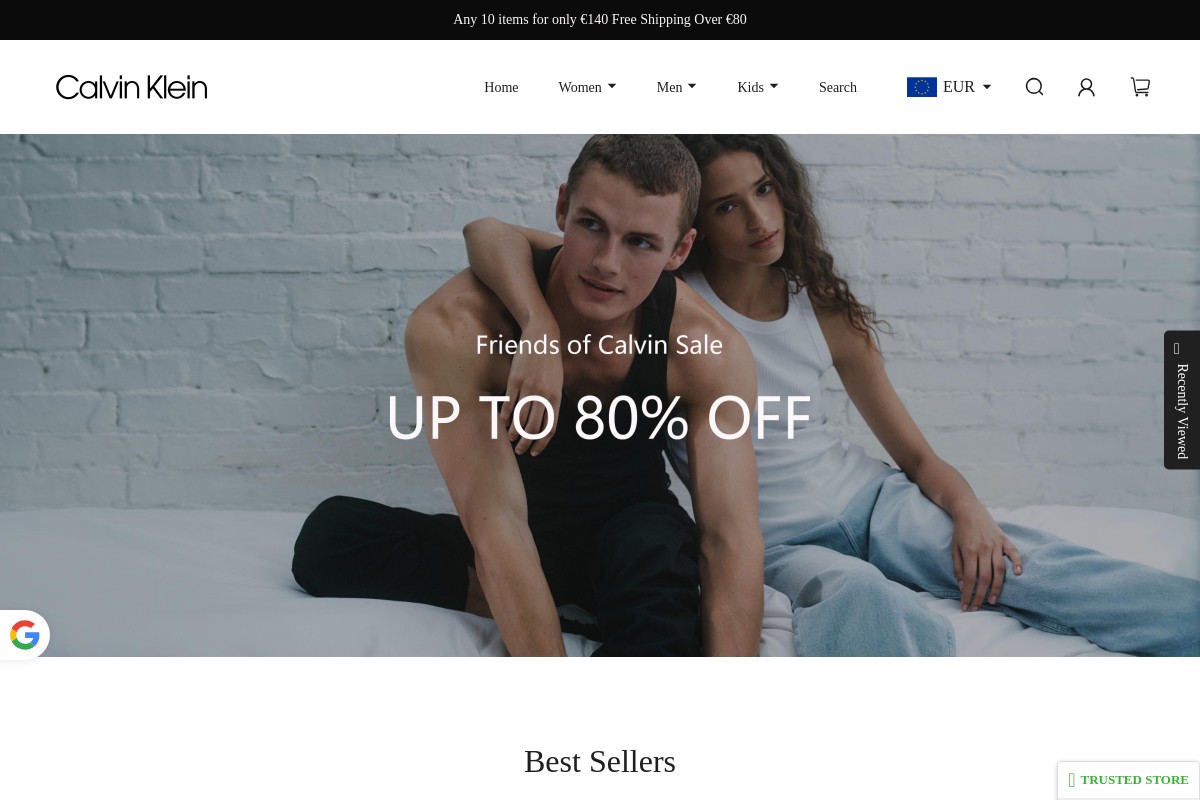Click the European Union flag icon
Image resolution: width=1200 pixels, height=800 pixels.
pyautogui.click(x=922, y=87)
